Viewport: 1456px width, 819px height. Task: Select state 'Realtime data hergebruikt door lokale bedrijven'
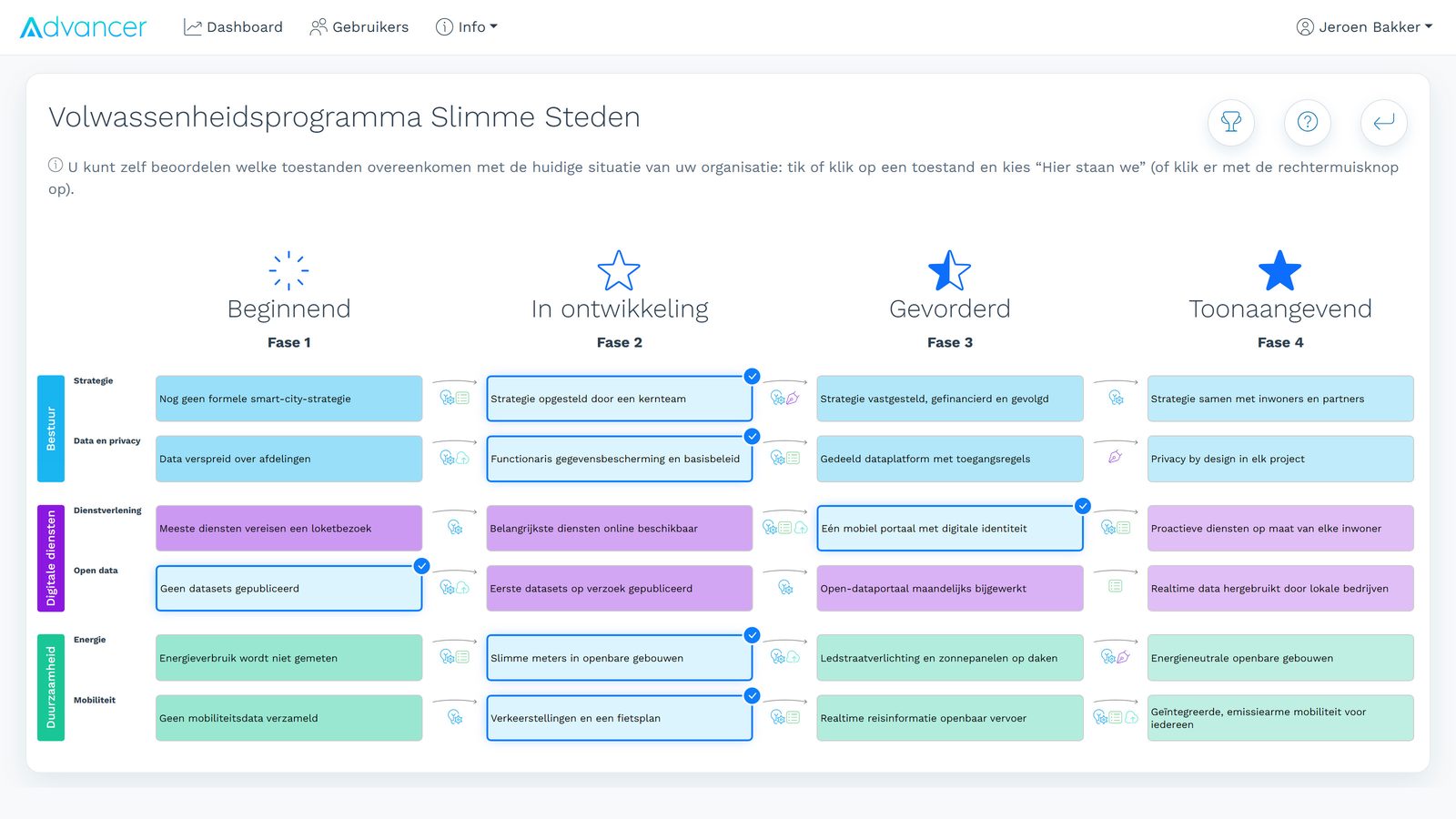point(1280,588)
